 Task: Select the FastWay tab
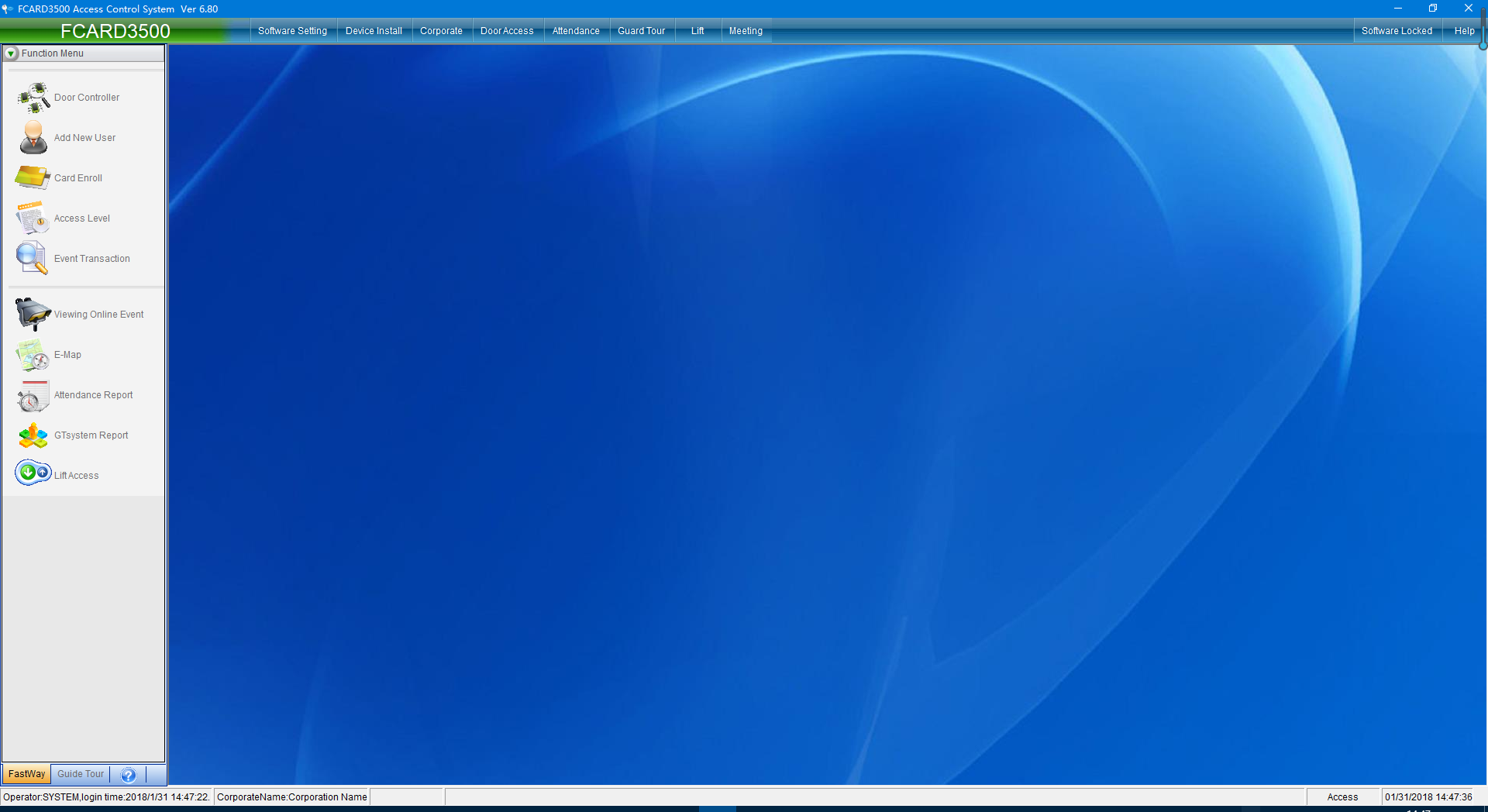[x=26, y=774]
